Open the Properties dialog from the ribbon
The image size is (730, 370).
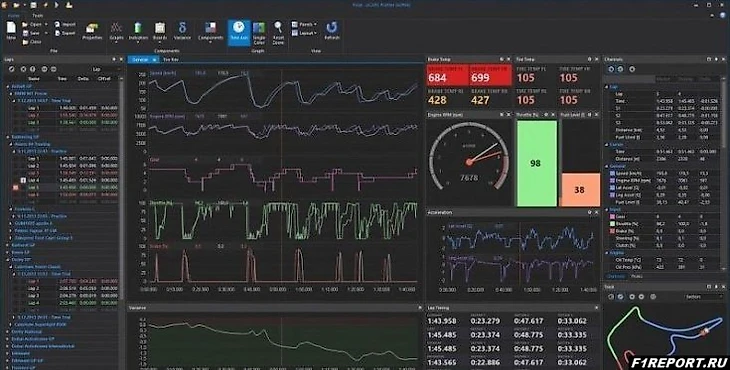click(92, 28)
